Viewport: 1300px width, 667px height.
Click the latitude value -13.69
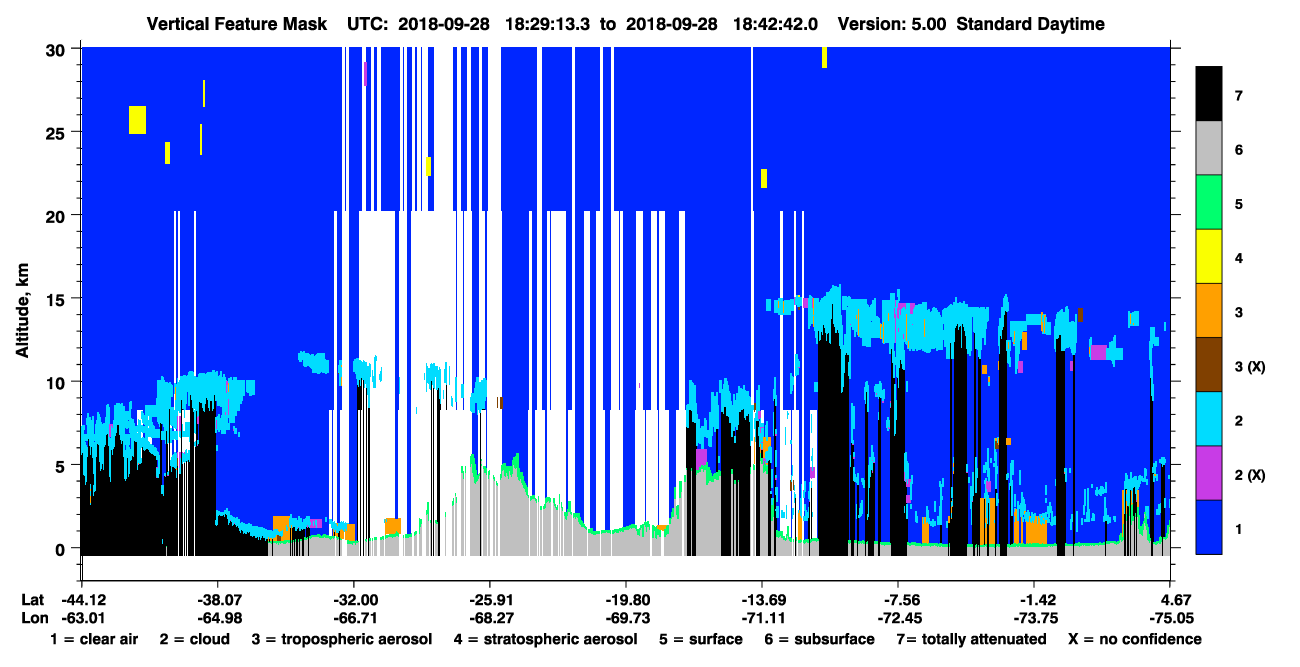point(762,599)
